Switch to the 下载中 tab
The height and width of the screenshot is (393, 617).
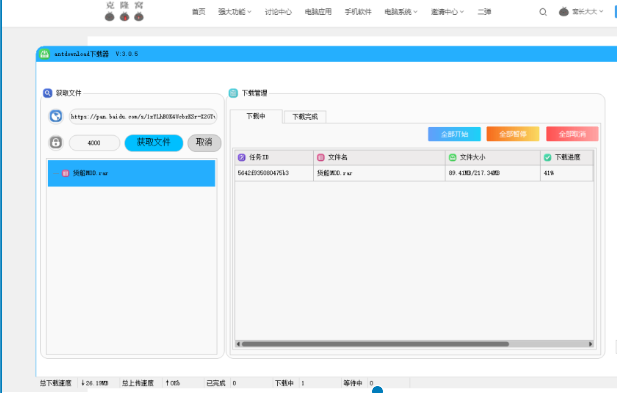point(256,116)
